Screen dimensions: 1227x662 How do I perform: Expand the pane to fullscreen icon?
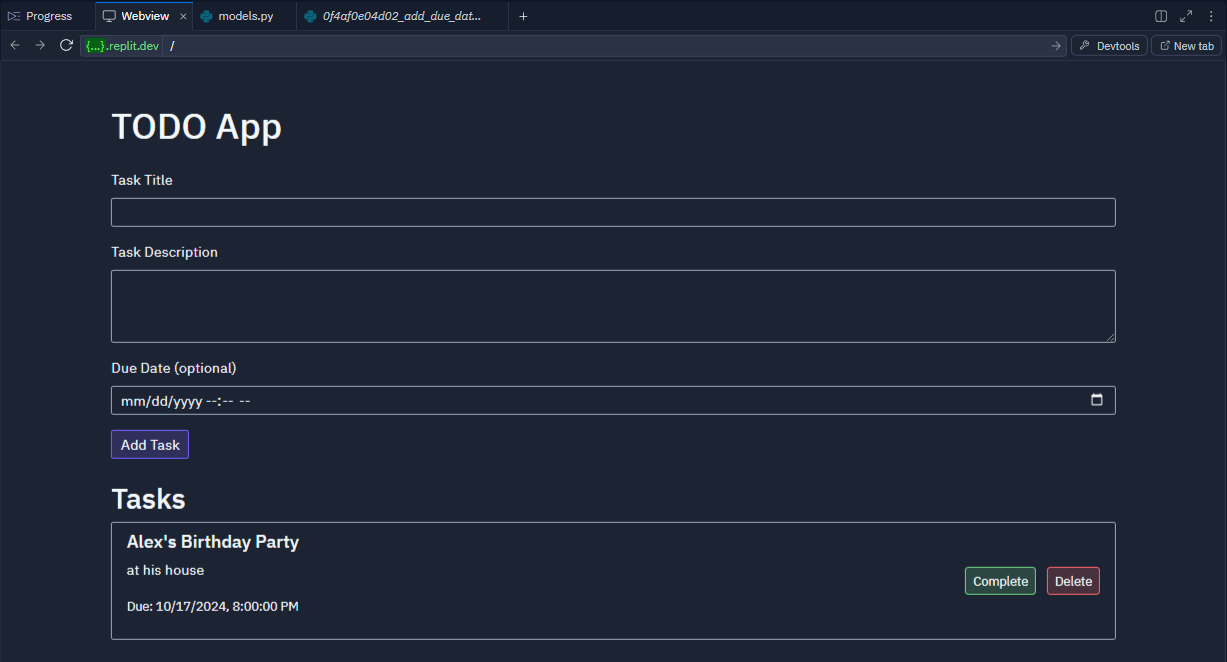[x=1186, y=16]
